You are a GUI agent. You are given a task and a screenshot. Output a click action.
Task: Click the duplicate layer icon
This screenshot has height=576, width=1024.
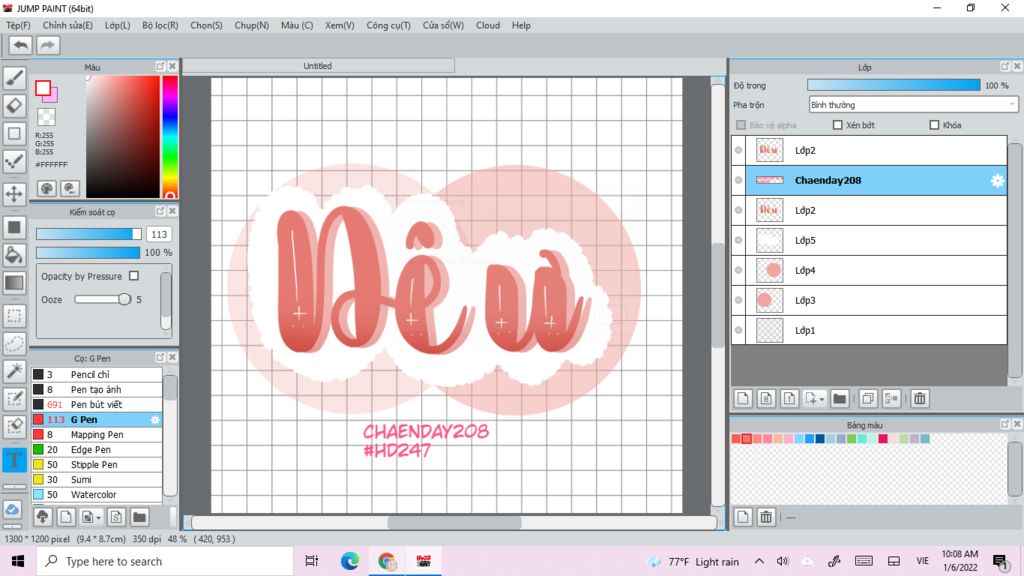[x=868, y=398]
